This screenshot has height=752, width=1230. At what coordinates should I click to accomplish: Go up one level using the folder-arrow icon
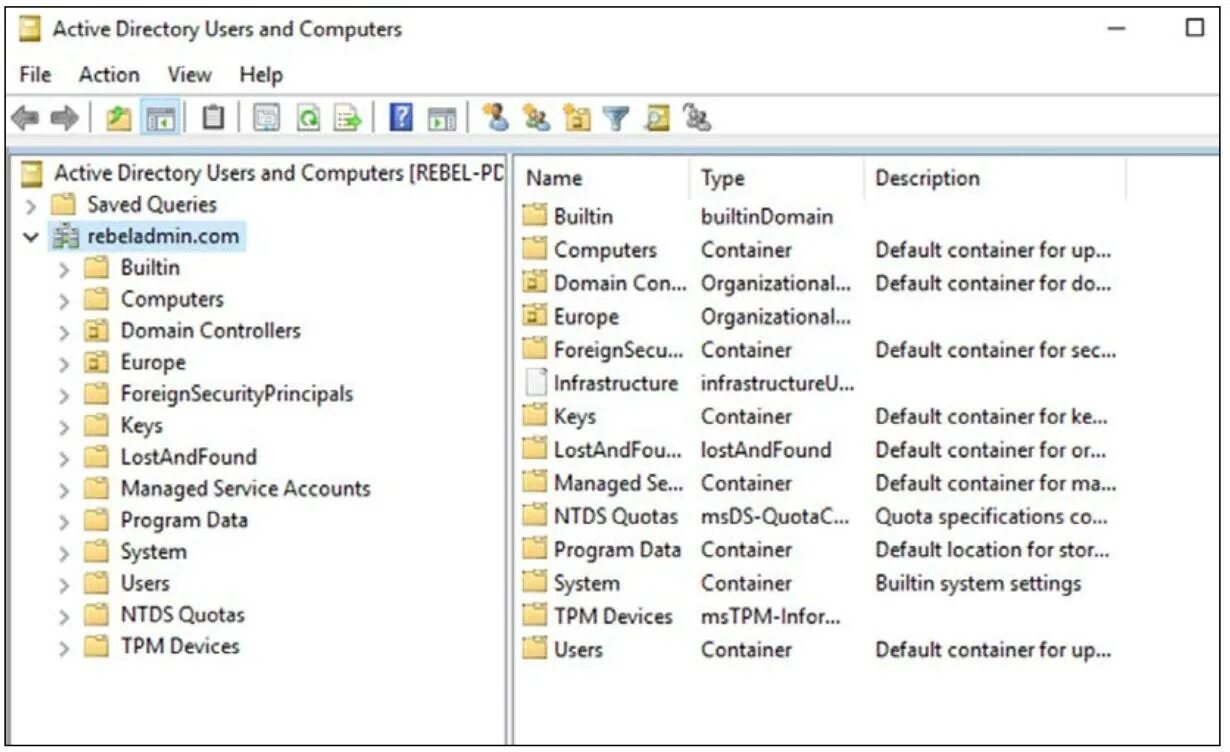pos(119,118)
